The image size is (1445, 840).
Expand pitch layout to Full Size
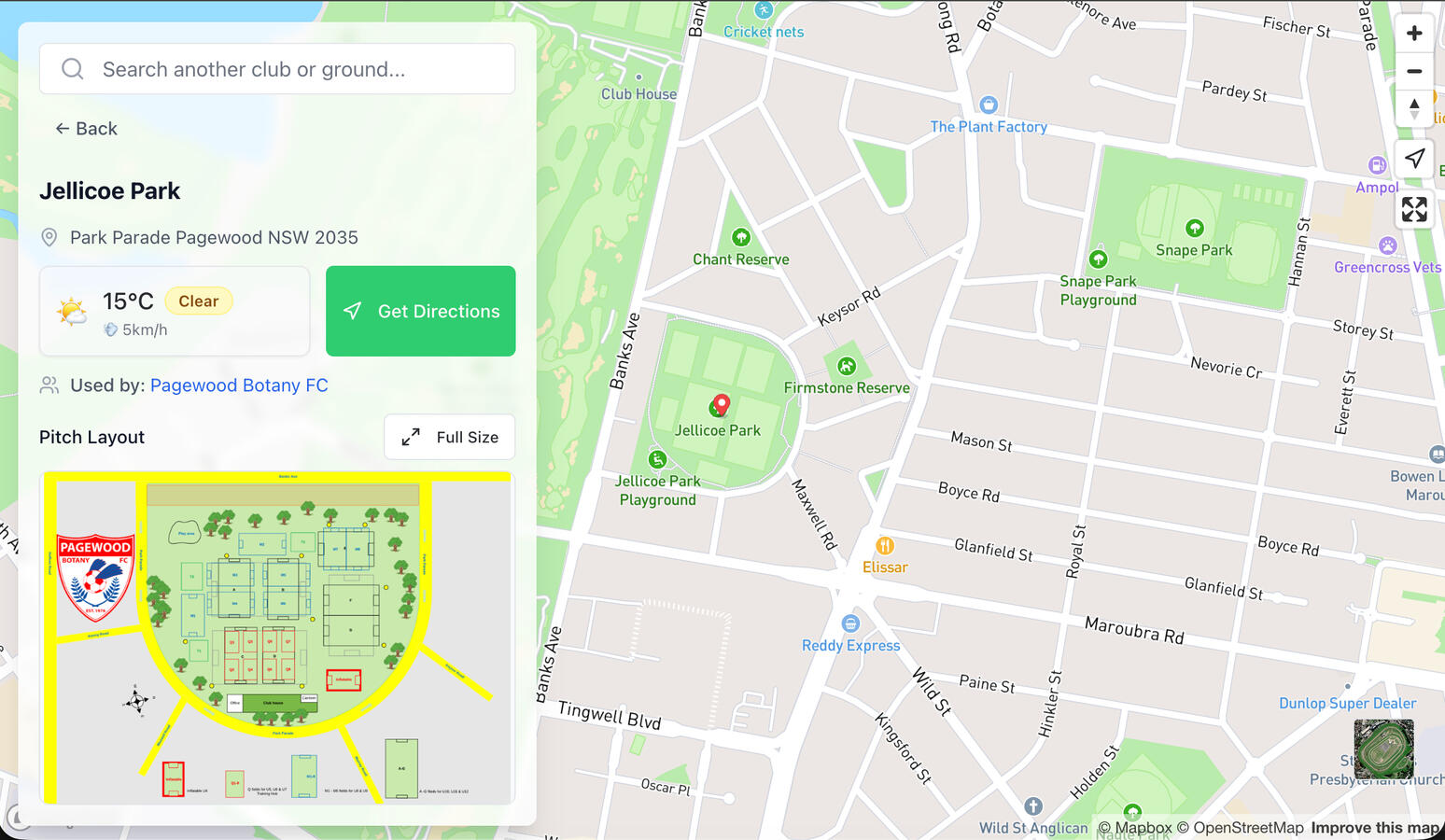pos(450,437)
